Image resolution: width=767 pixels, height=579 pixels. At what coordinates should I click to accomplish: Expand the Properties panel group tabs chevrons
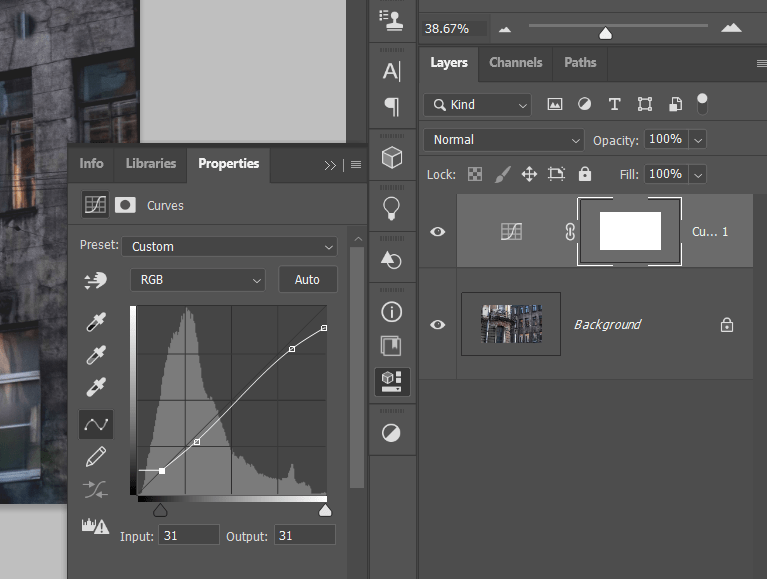point(330,165)
